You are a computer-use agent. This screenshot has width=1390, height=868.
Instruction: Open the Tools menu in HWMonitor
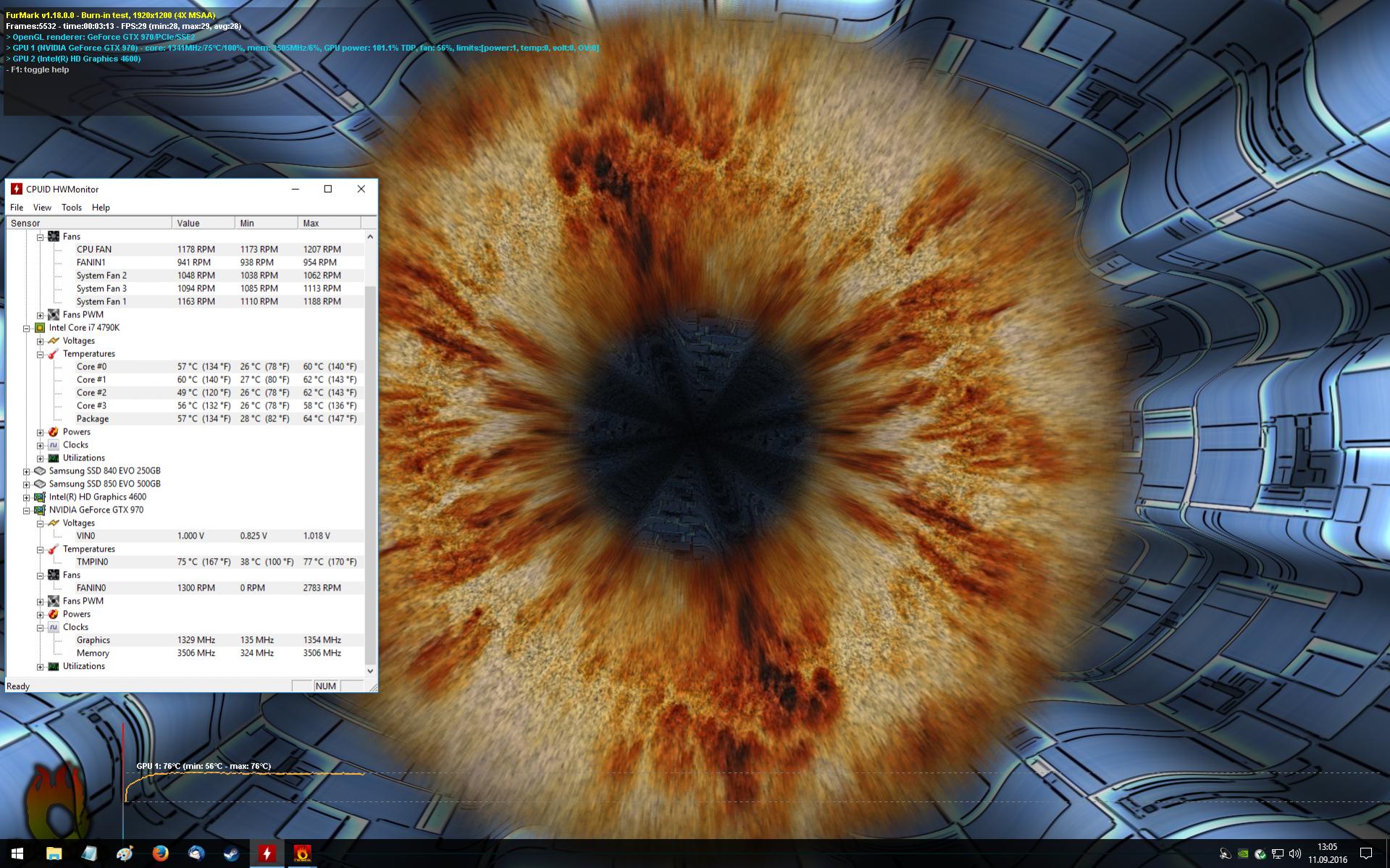coord(72,207)
